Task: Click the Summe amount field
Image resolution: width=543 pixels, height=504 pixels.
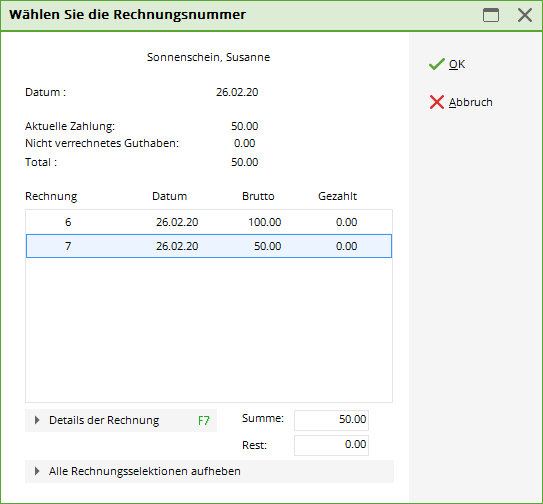Action: point(331,420)
